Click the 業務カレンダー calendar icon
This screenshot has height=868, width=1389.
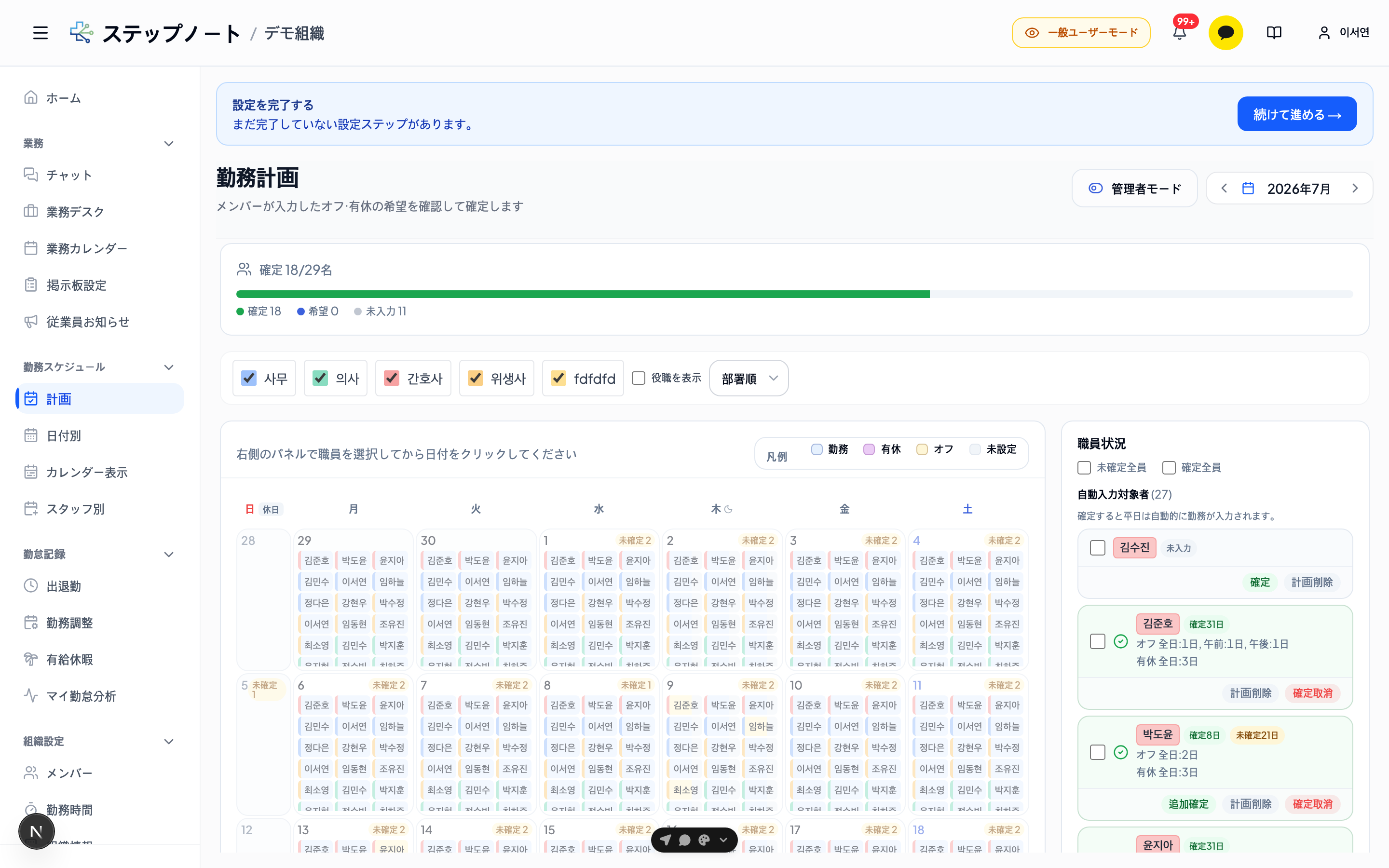[x=31, y=248]
